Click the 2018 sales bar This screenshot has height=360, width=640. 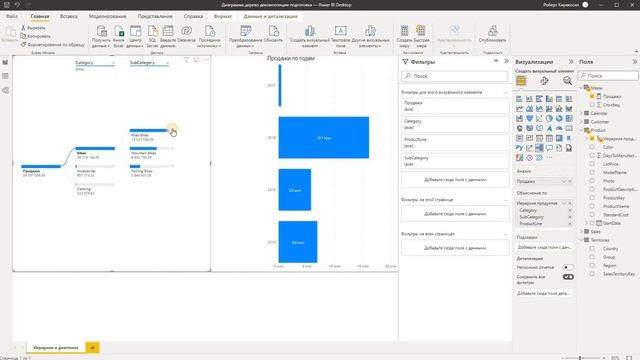pos(324,138)
